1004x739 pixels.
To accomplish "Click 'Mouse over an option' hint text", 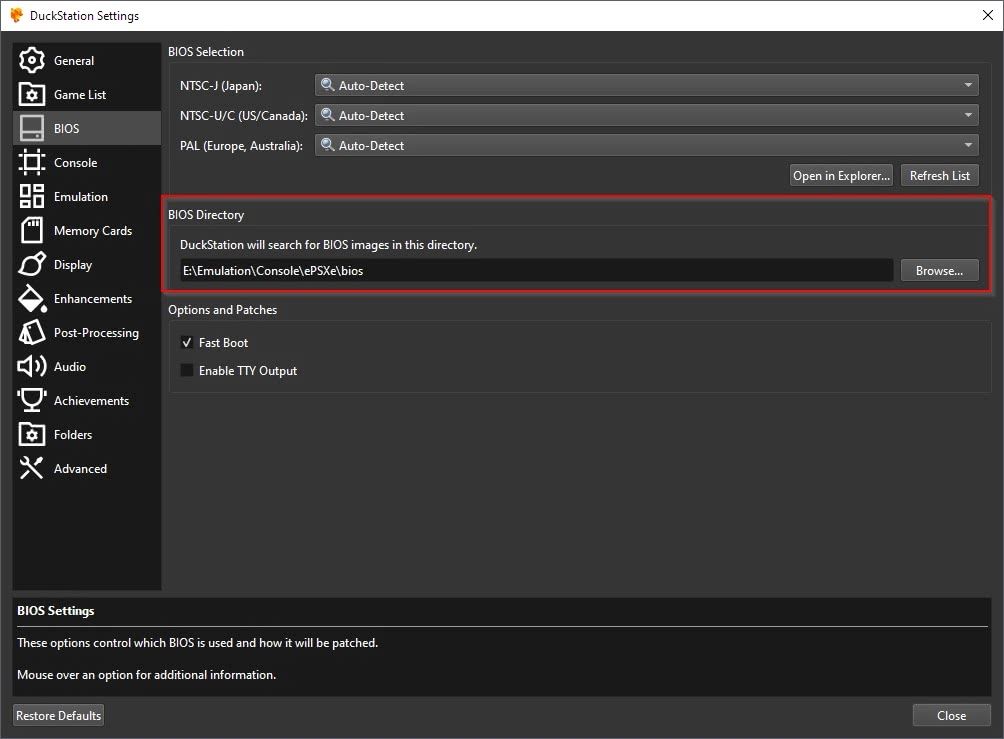I will pos(147,674).
